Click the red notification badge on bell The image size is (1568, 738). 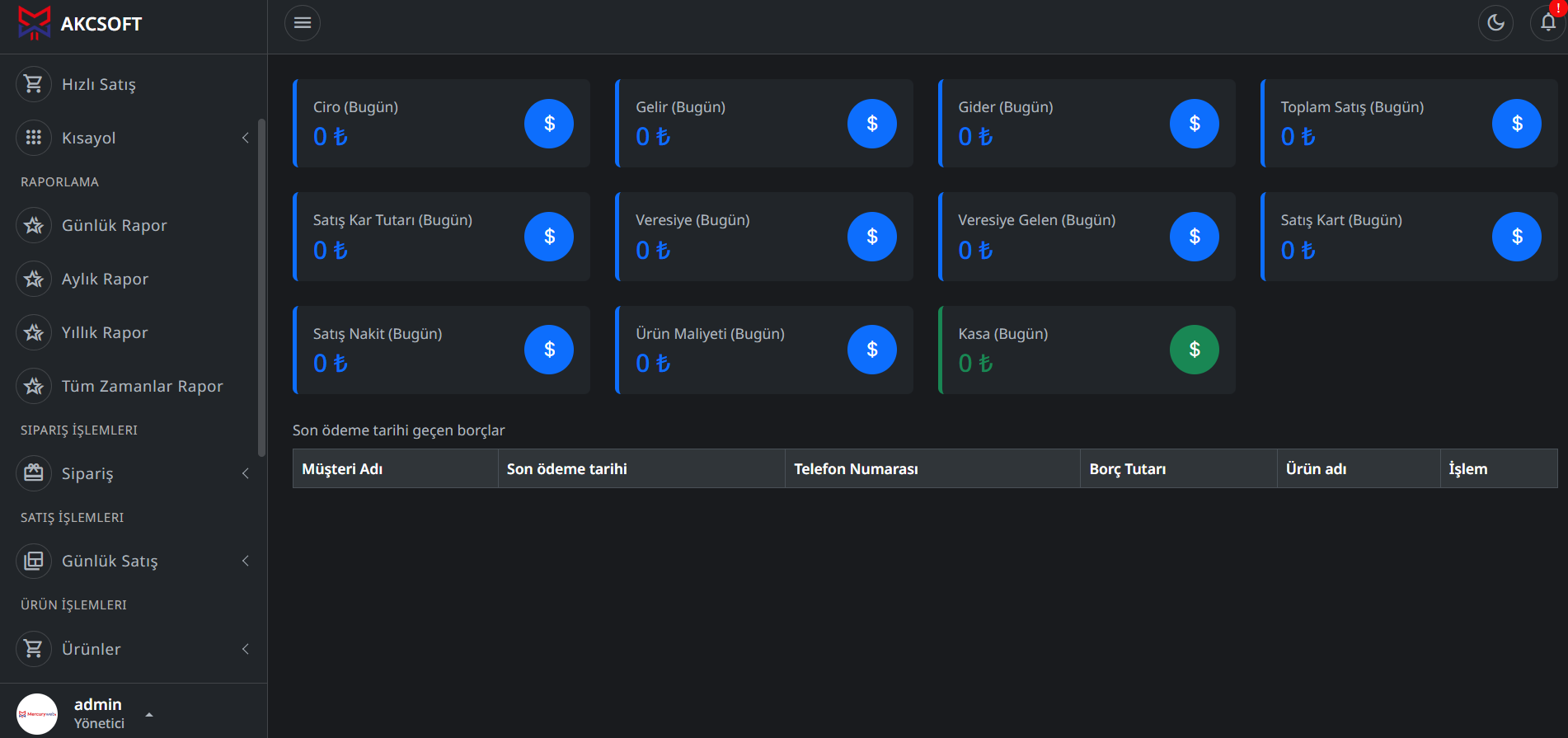[x=1558, y=7]
